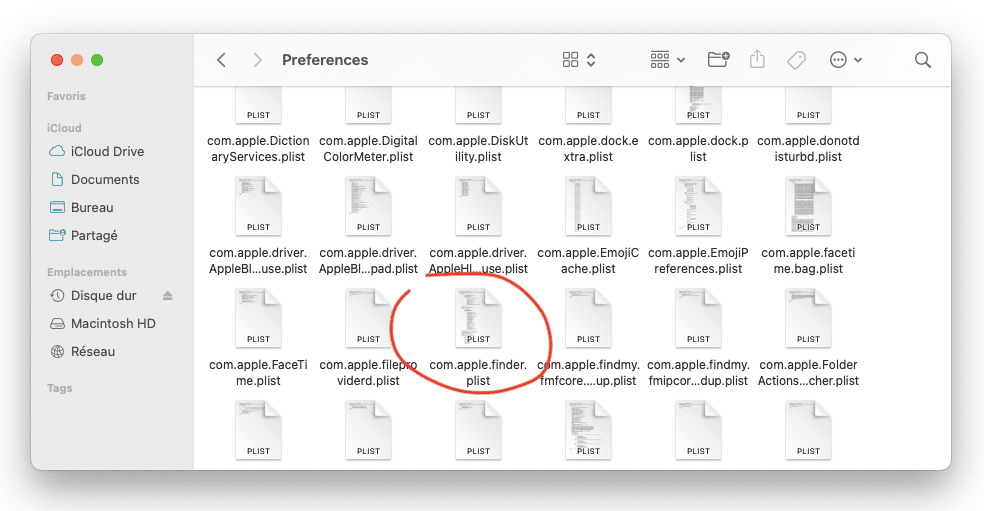The image size is (984, 511).
Task: Click the Favoris sidebar heading
Action: (66, 96)
